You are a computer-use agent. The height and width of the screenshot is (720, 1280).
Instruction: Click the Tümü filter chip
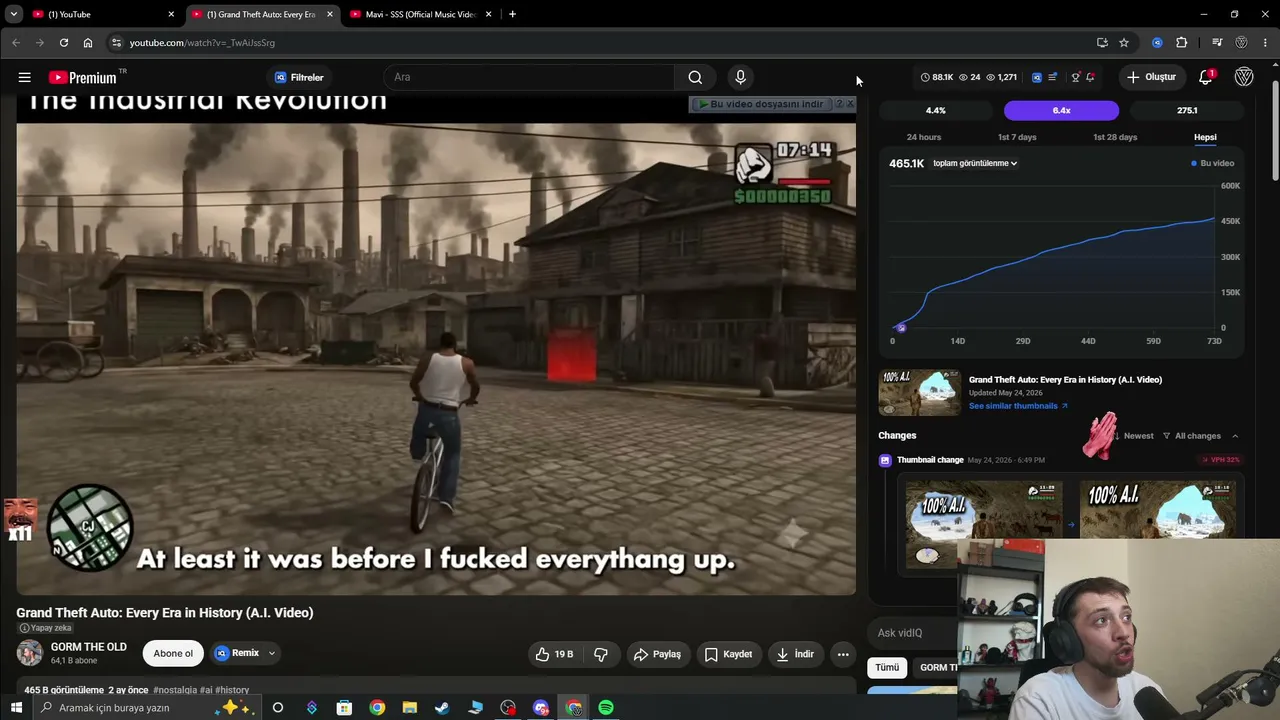coord(887,667)
